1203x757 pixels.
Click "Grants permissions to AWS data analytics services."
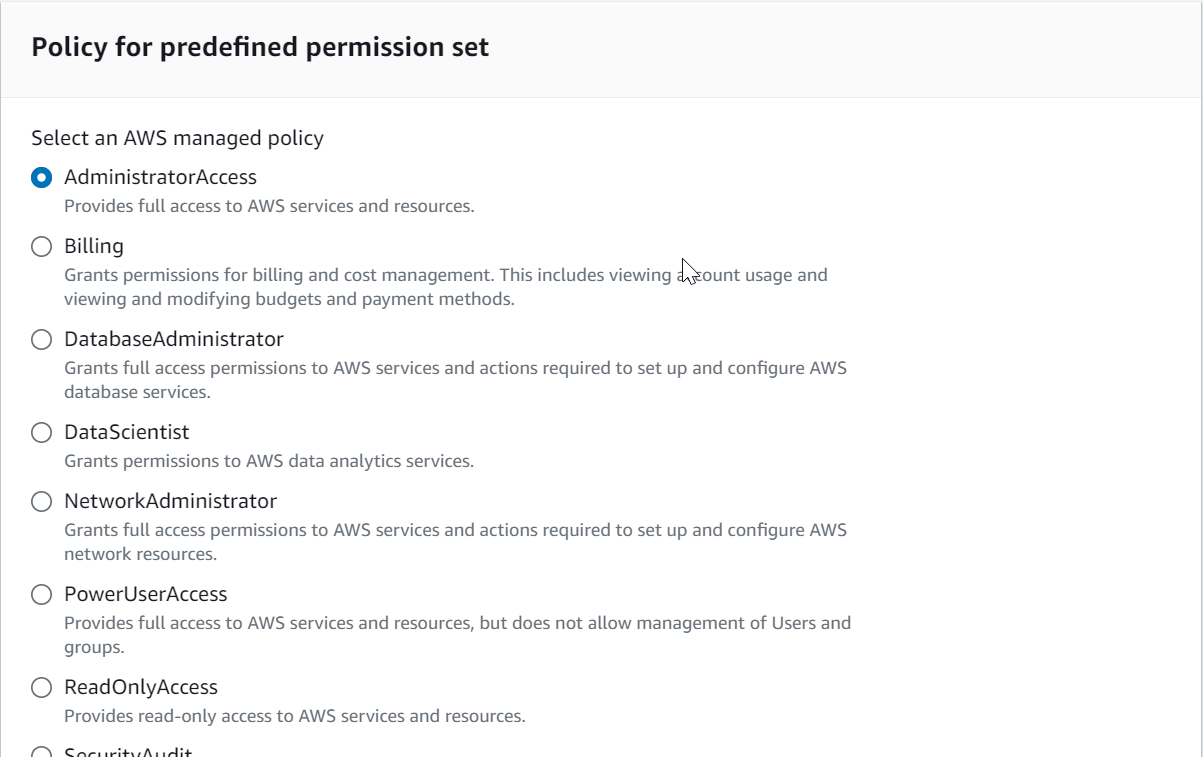click(269, 461)
